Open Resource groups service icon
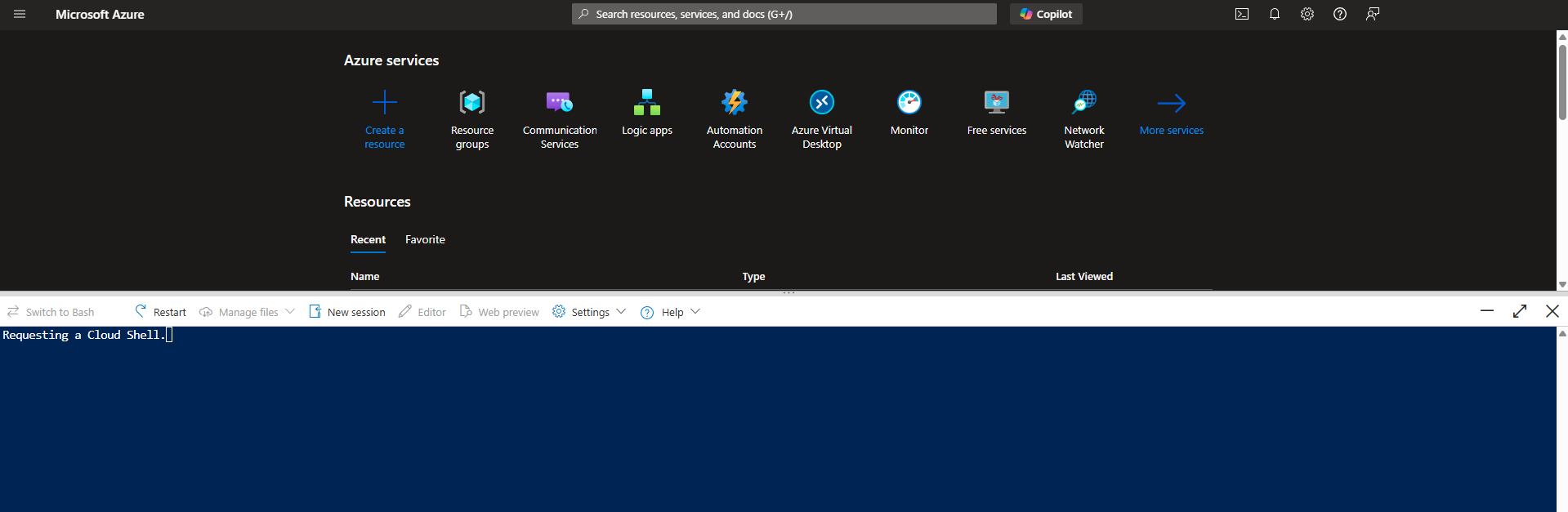This screenshot has height=512, width=1568. (472, 102)
